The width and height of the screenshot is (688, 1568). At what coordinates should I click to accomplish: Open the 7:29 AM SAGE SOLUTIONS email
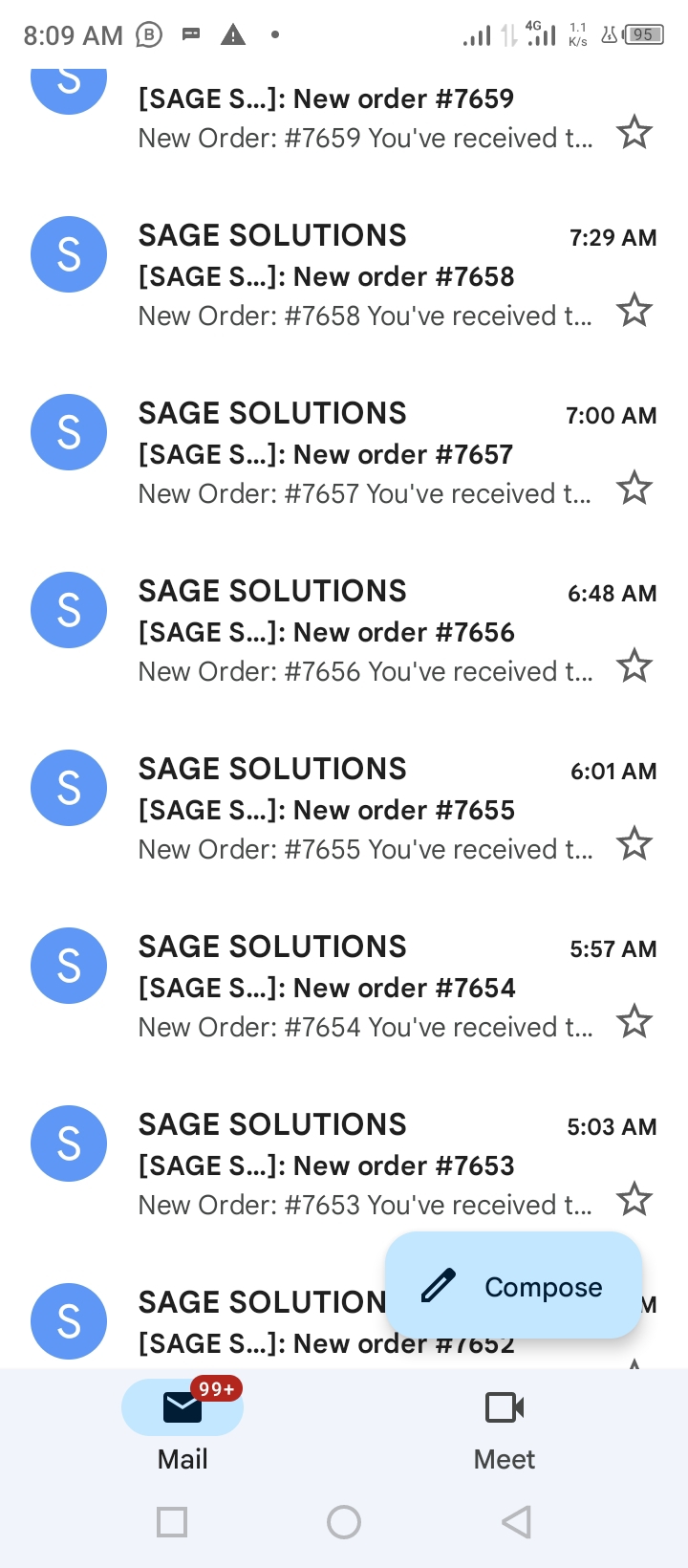click(363, 276)
